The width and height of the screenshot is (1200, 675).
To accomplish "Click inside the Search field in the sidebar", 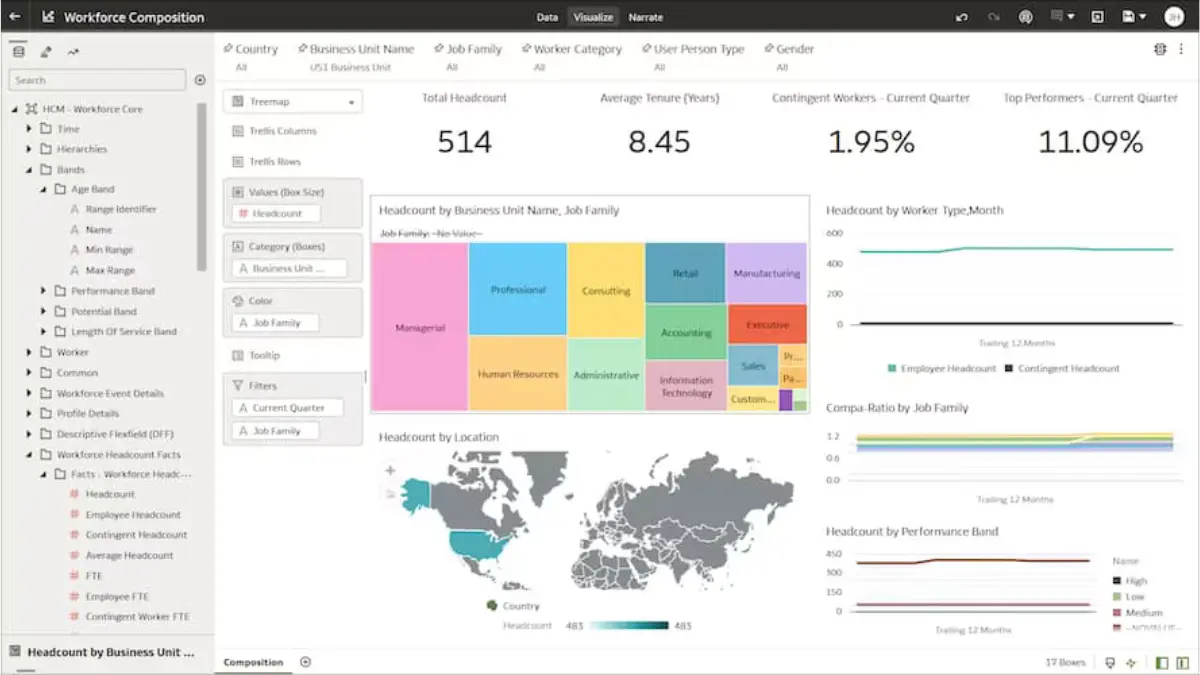I will pos(96,79).
